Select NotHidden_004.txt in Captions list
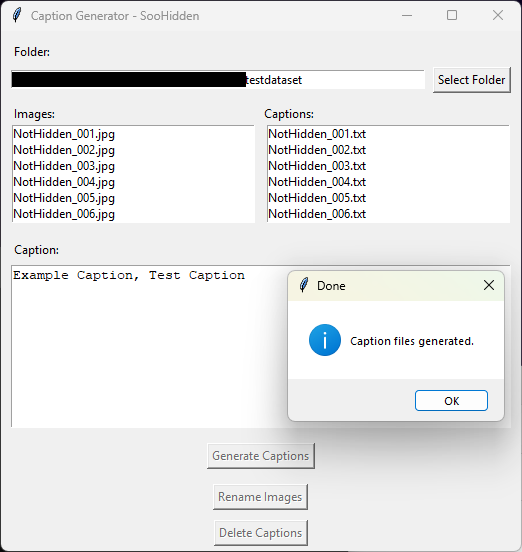 click(x=317, y=182)
